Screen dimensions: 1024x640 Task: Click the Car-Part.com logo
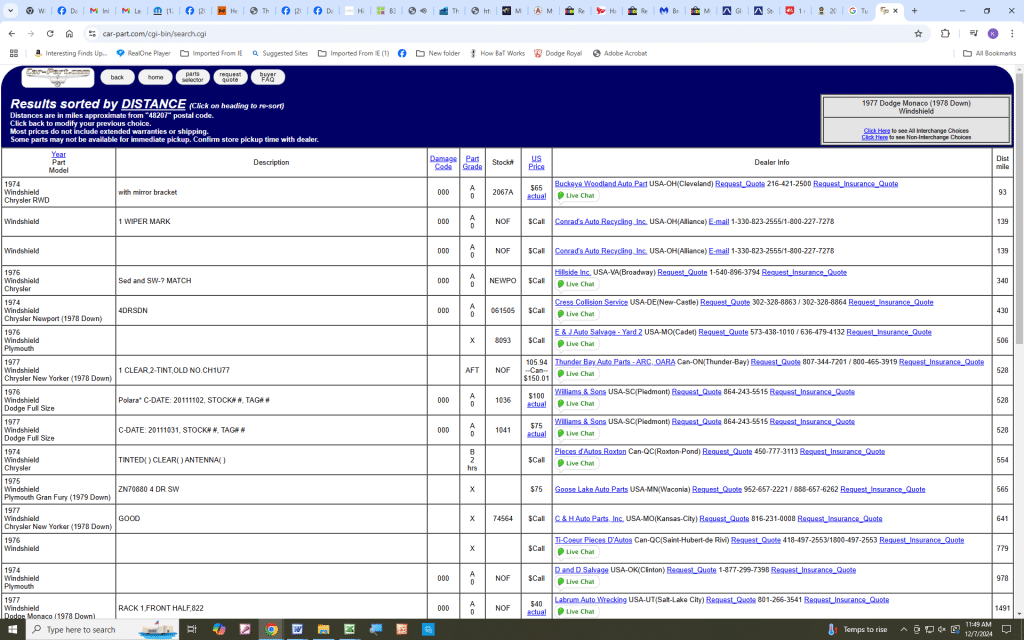pyautogui.click(x=58, y=77)
